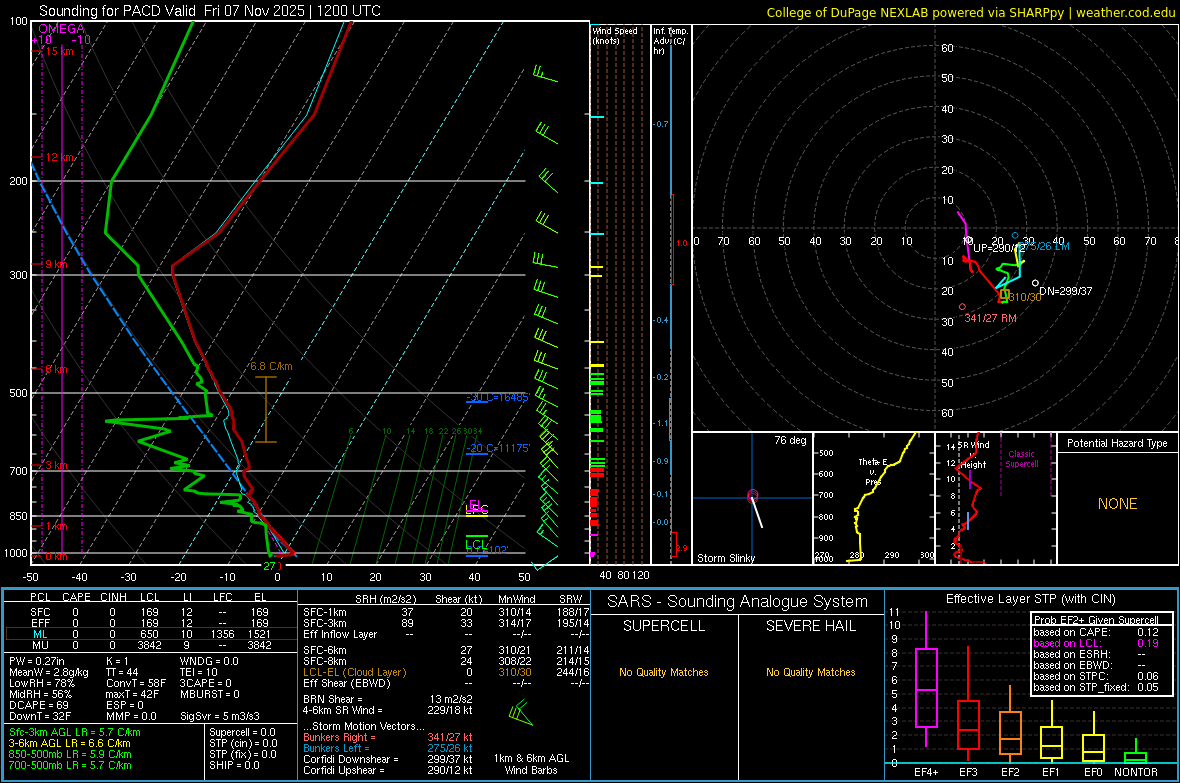Screen dimensions: 1180x783
Task: Click the MBURST = 0 value
Action: pyautogui.click(x=209, y=694)
